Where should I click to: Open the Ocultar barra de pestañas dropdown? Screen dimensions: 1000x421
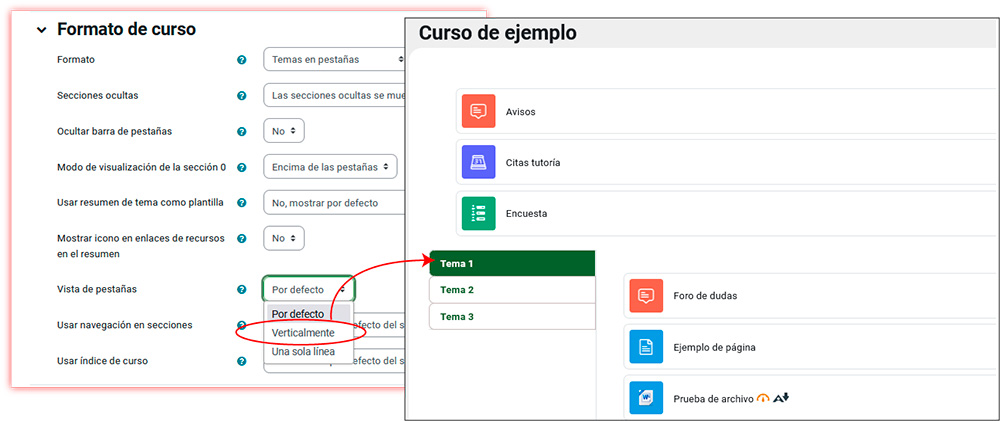click(x=284, y=131)
